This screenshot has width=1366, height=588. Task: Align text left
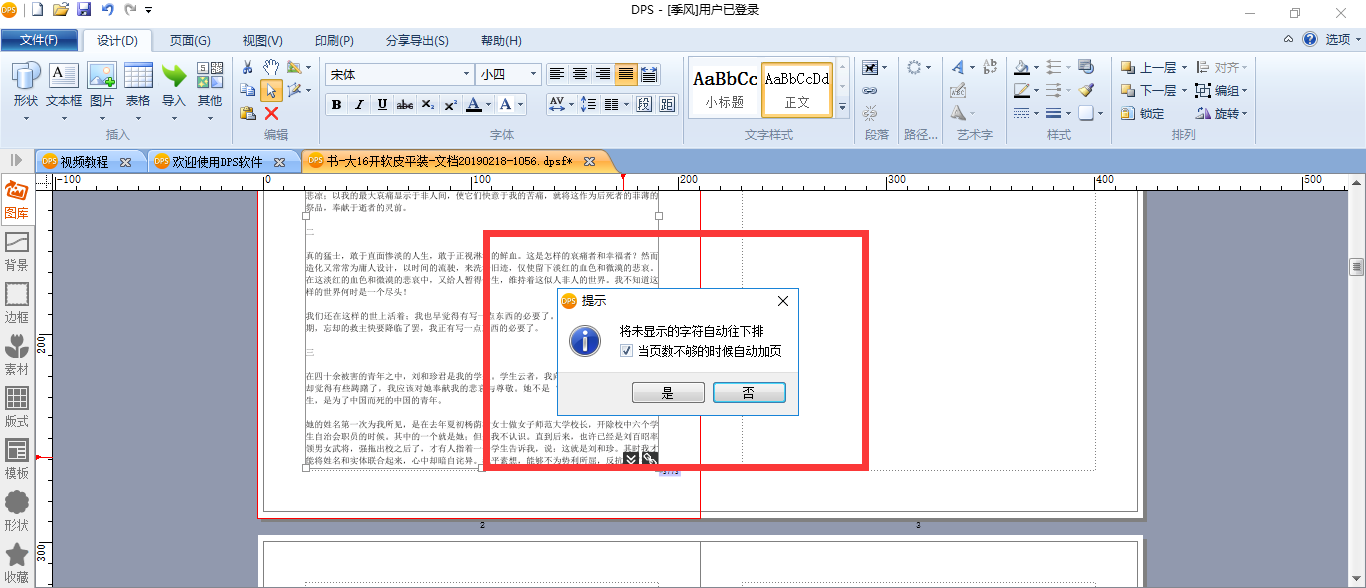pyautogui.click(x=557, y=74)
